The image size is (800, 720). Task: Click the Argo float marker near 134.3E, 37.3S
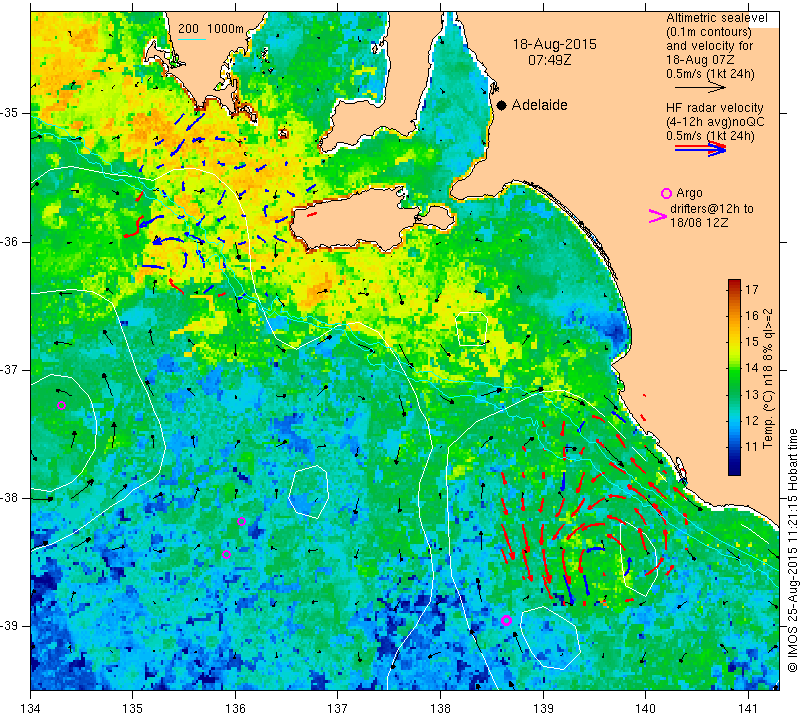point(61,406)
